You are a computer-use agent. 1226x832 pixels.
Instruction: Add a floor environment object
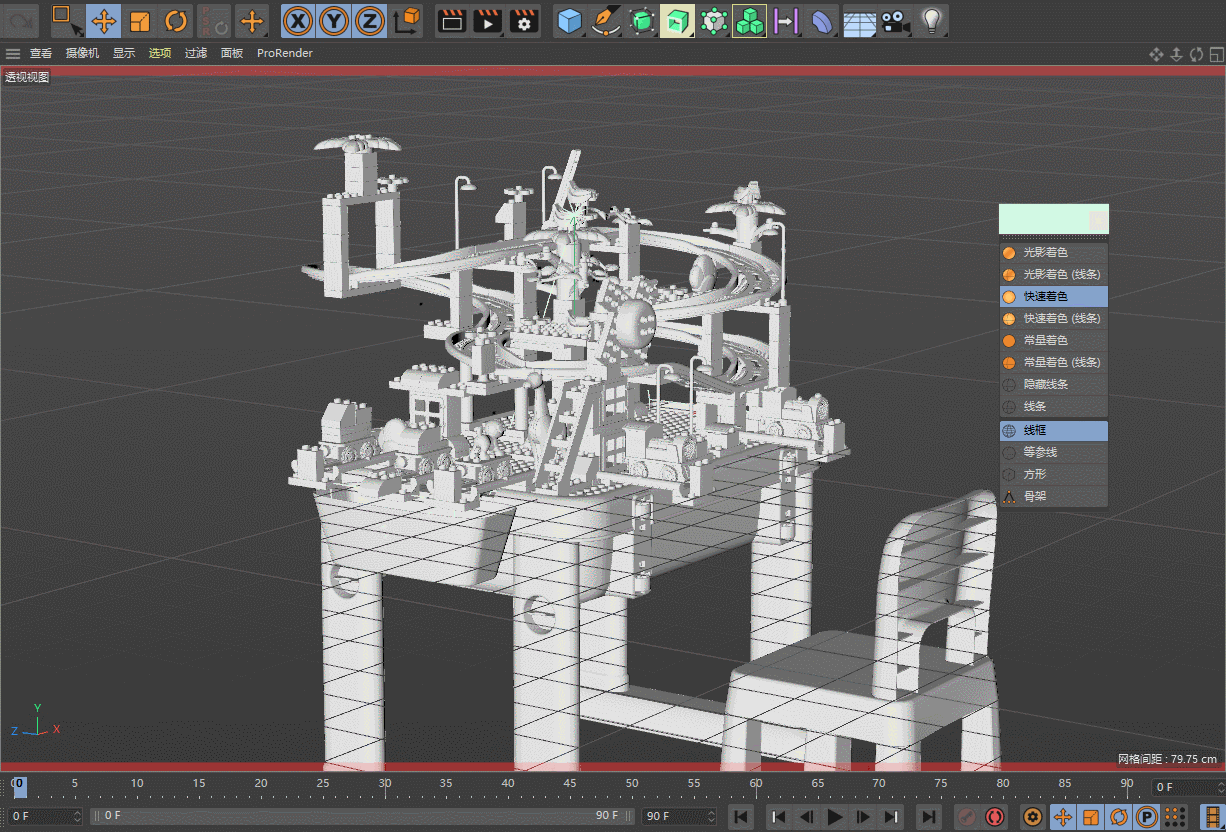click(x=859, y=20)
